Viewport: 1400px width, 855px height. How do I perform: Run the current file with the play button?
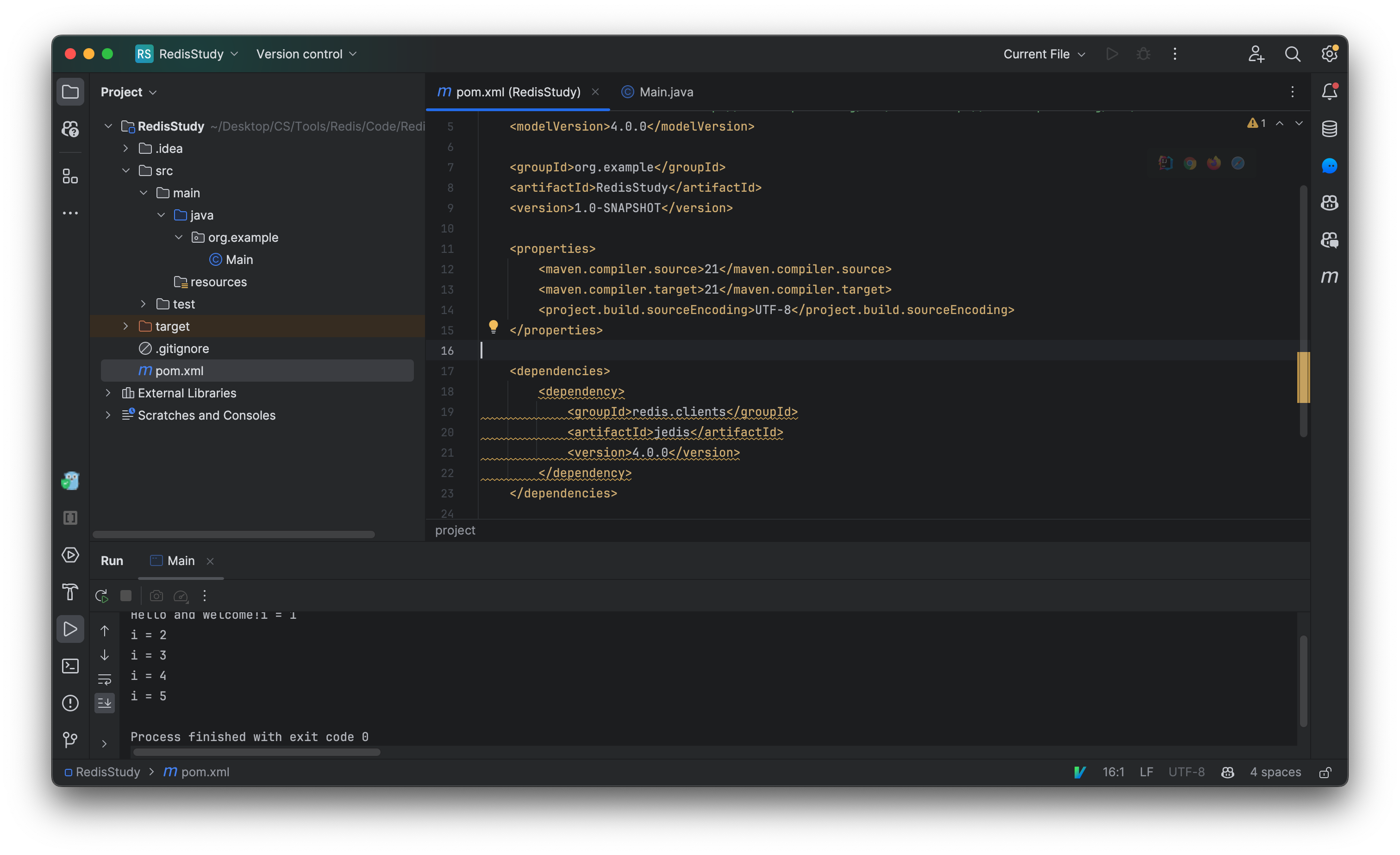click(1112, 54)
